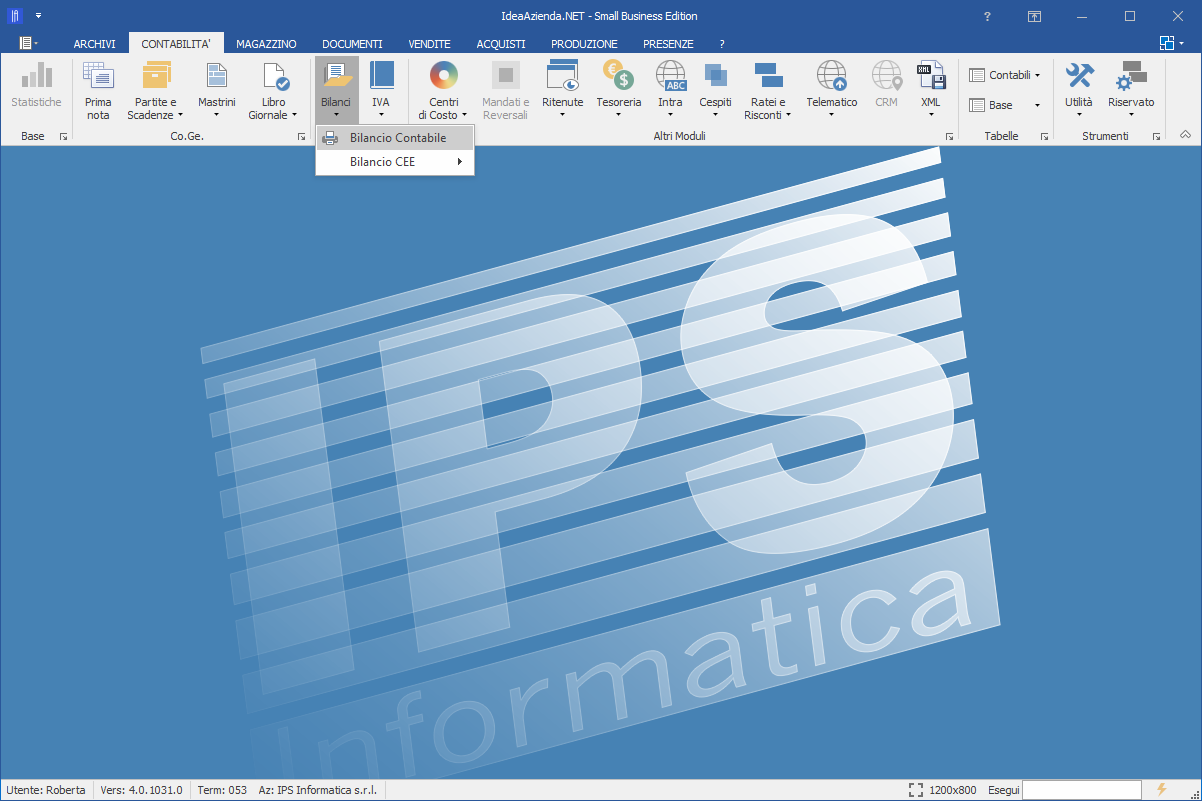Select the CONTABILITA' tab
This screenshot has height=801, width=1202.
pos(176,44)
